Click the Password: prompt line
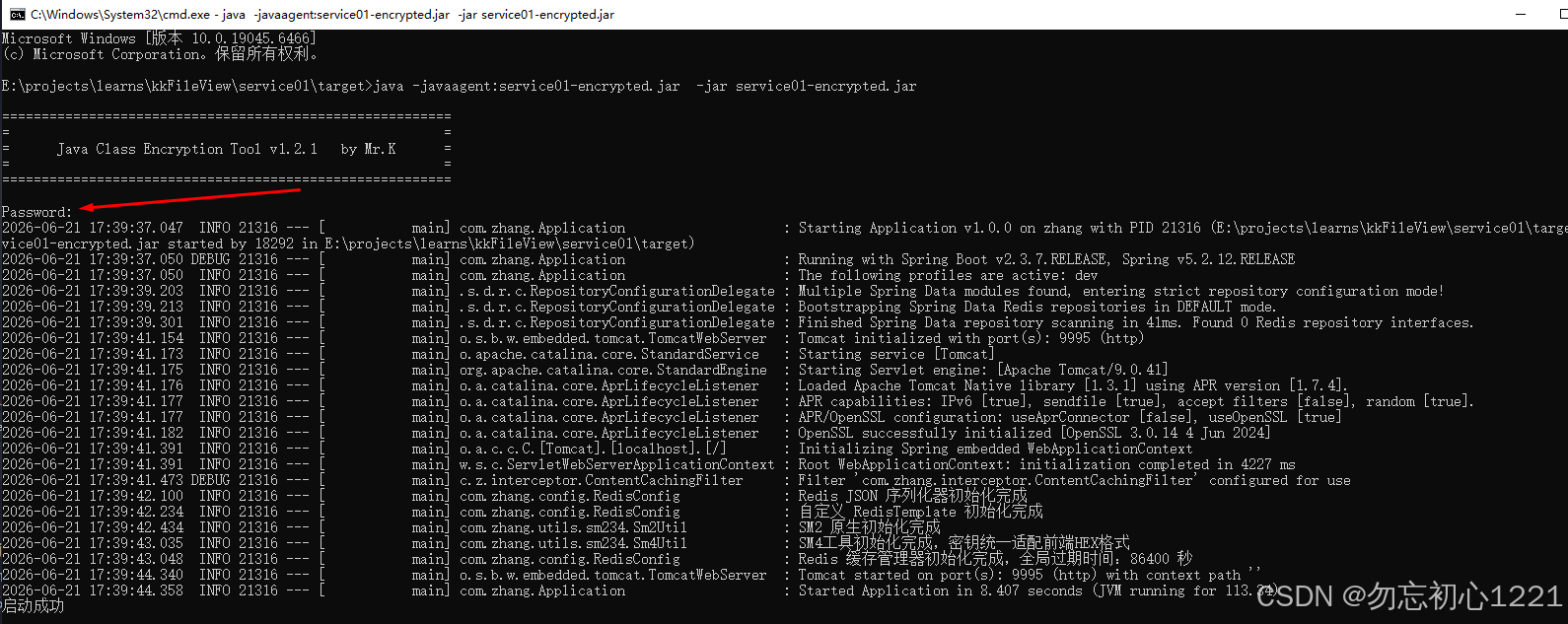 pos(36,212)
